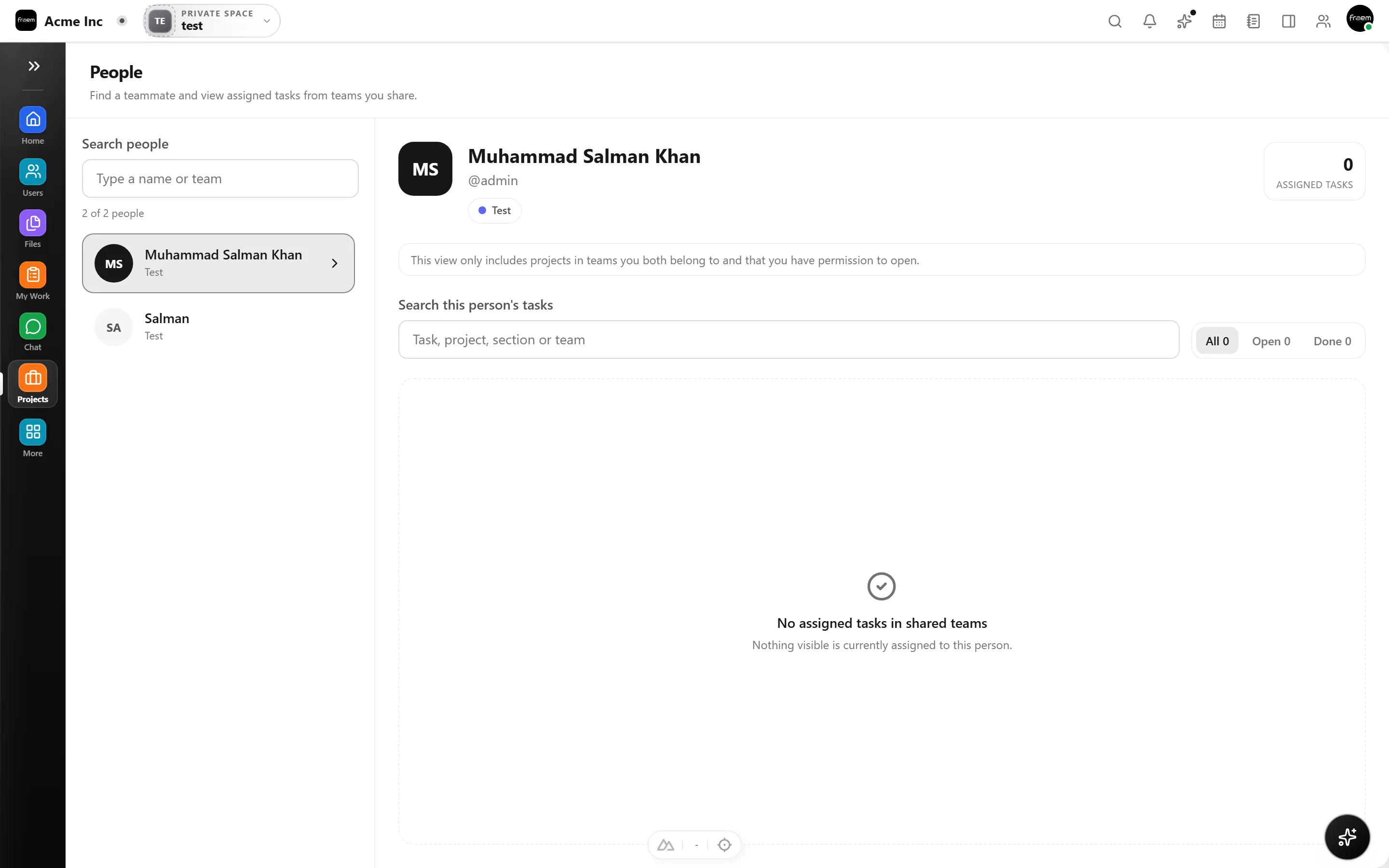Expand the sidebar with double-chevron icon
This screenshot has height=868, width=1389.
click(x=34, y=66)
